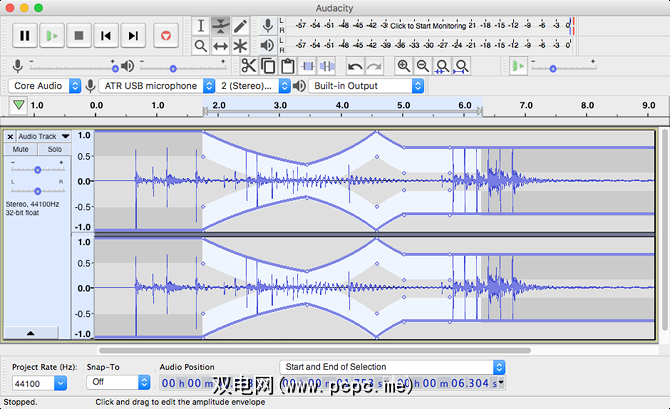Click the Pause button
This screenshot has width=670, height=409.
[25, 35]
